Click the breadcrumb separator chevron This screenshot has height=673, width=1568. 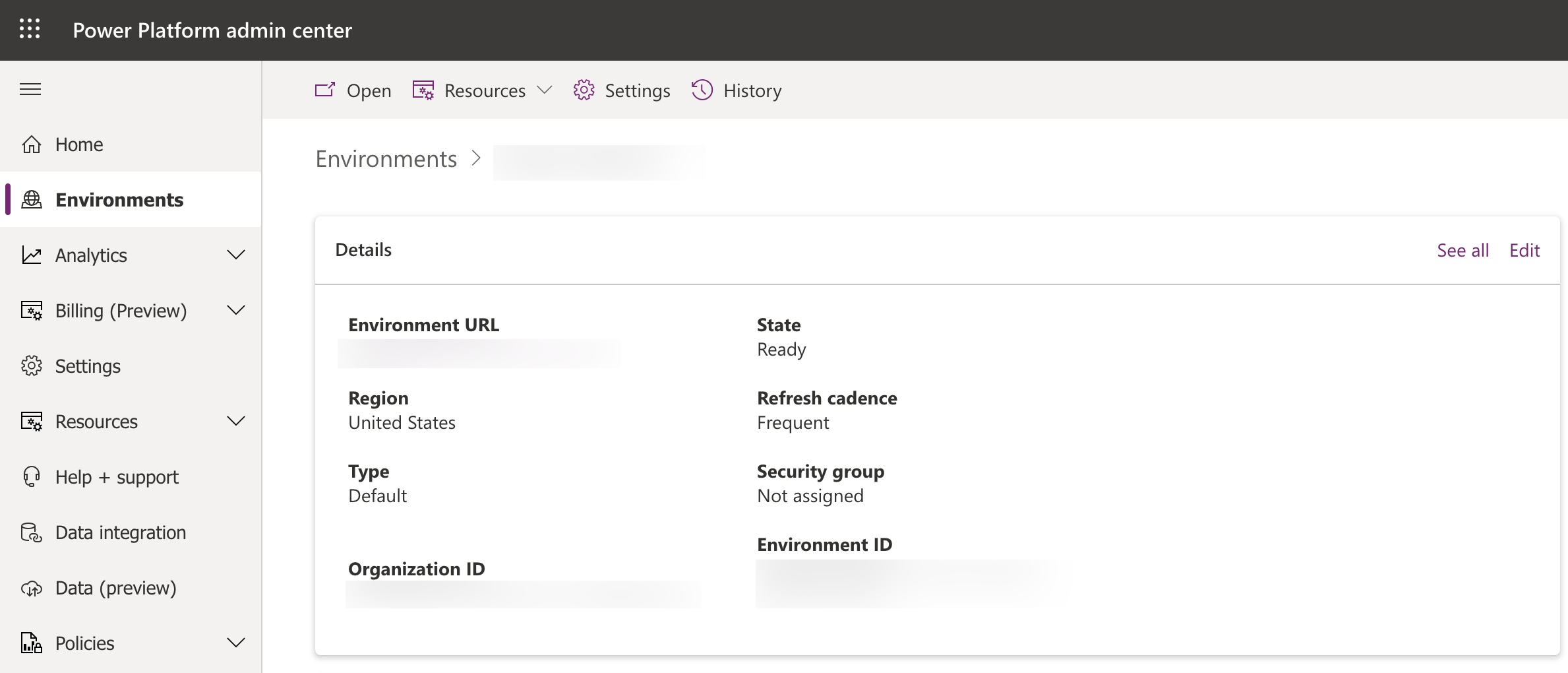476,158
